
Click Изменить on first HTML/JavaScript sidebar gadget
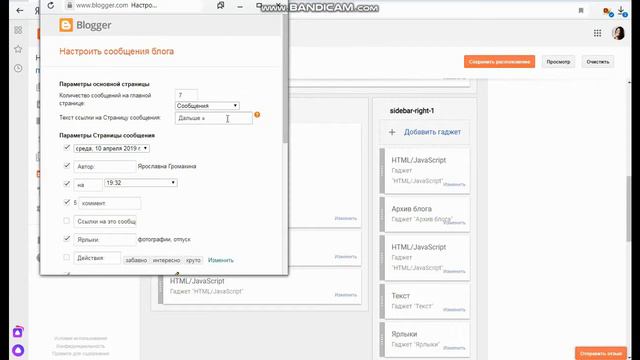(x=454, y=184)
